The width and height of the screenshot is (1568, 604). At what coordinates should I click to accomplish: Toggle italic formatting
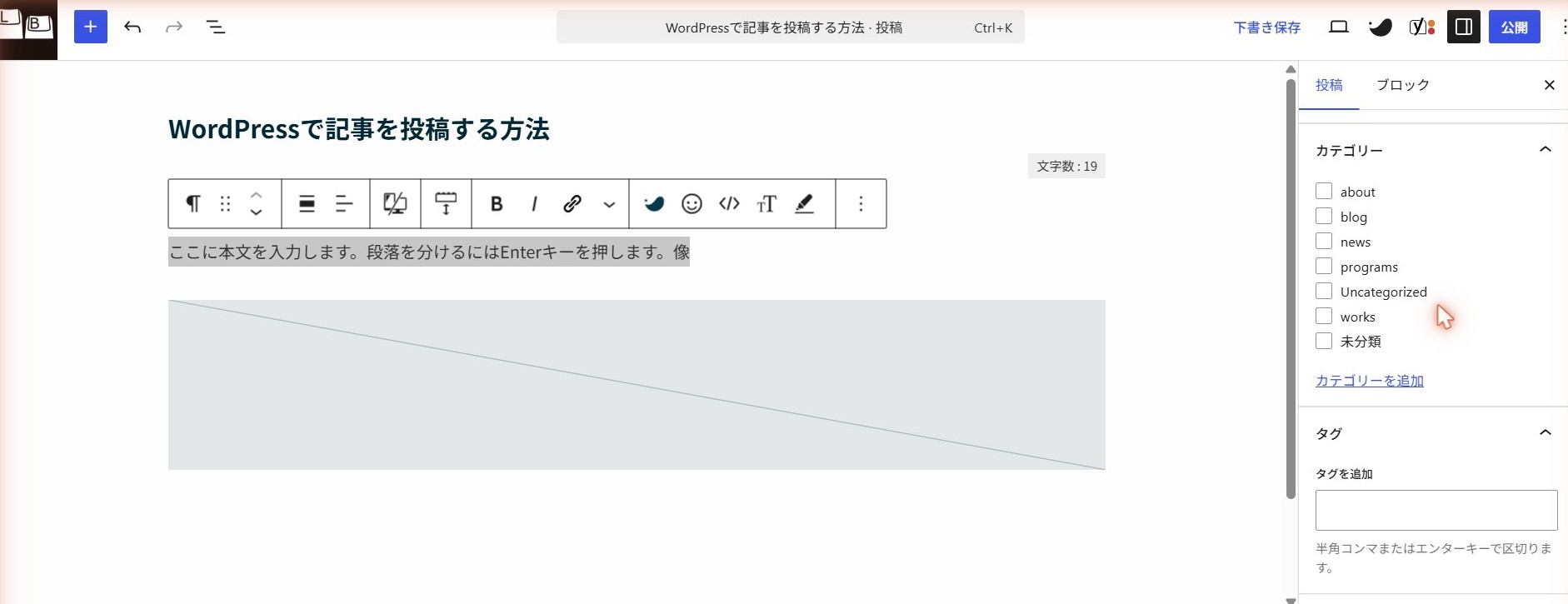tap(534, 203)
